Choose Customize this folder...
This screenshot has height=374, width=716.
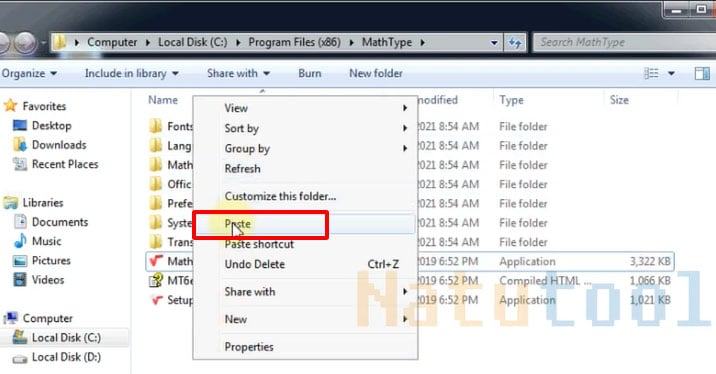[x=305, y=196]
